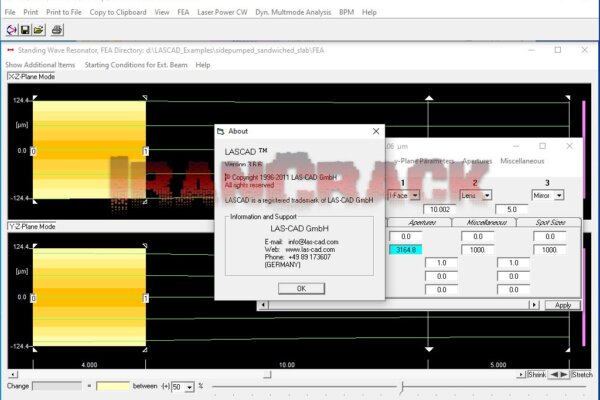Image resolution: width=600 pixels, height=400 pixels.
Task: Click the upward lens arrow marker in X-Z plot
Action: pos(429,98)
